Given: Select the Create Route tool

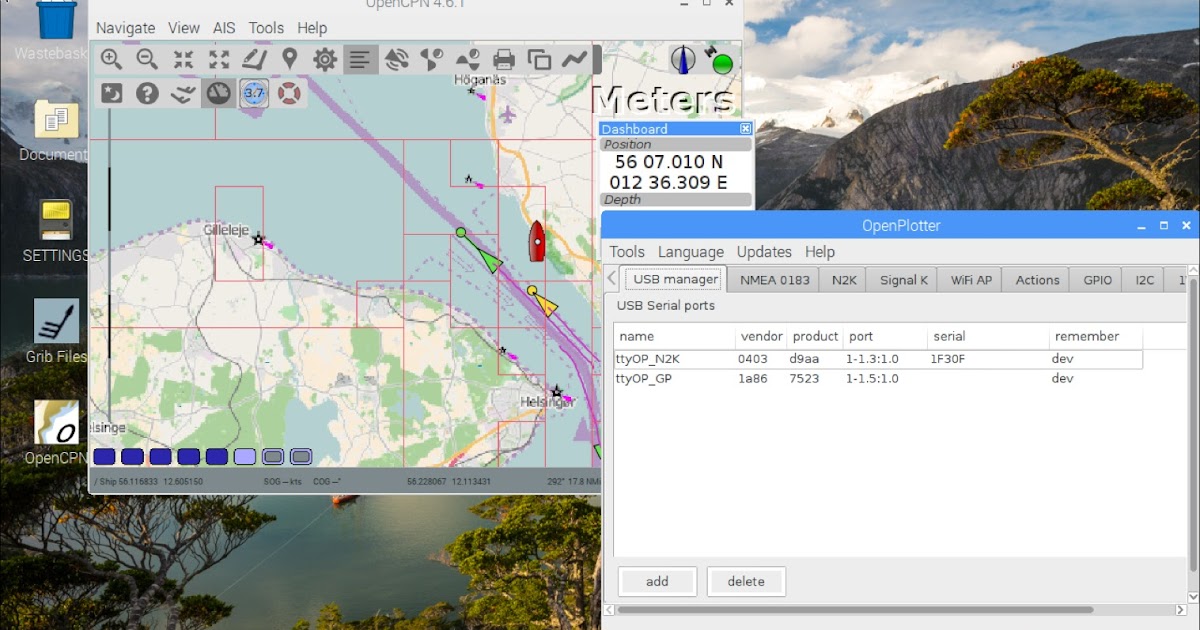Looking at the screenshot, I should pos(256,59).
